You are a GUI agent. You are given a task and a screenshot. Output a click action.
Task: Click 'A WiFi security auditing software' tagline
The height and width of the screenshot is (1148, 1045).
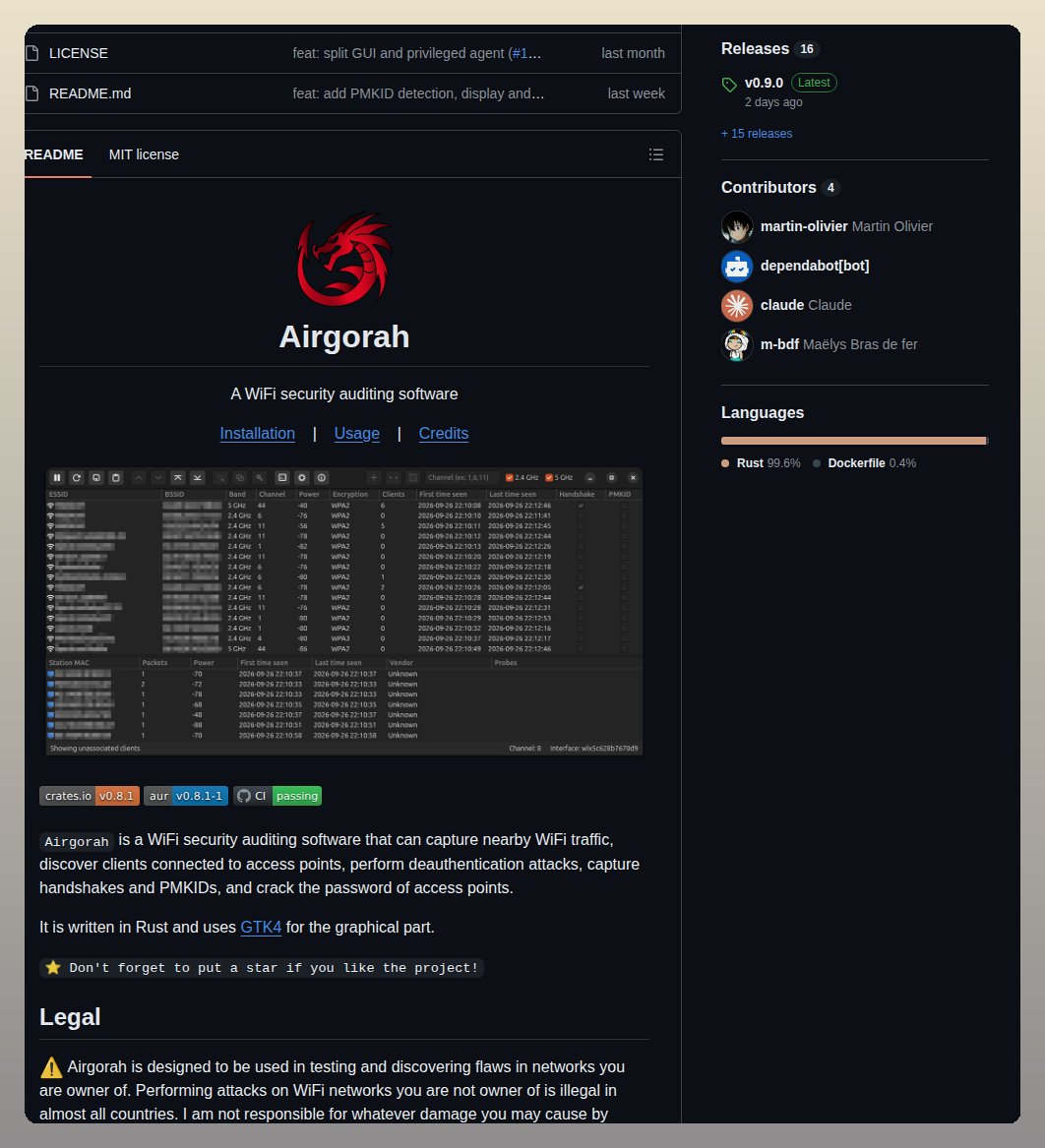[x=344, y=393]
